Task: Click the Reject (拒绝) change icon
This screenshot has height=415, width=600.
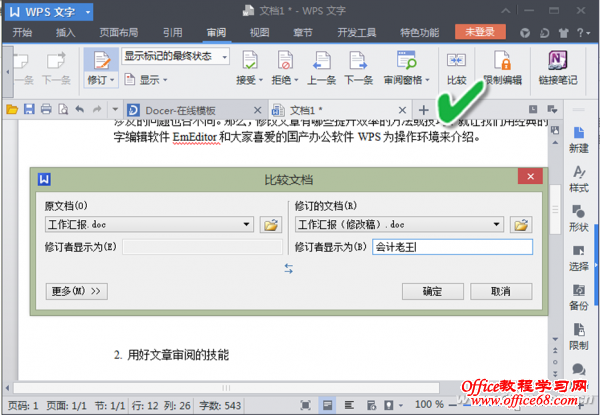Action: 285,60
